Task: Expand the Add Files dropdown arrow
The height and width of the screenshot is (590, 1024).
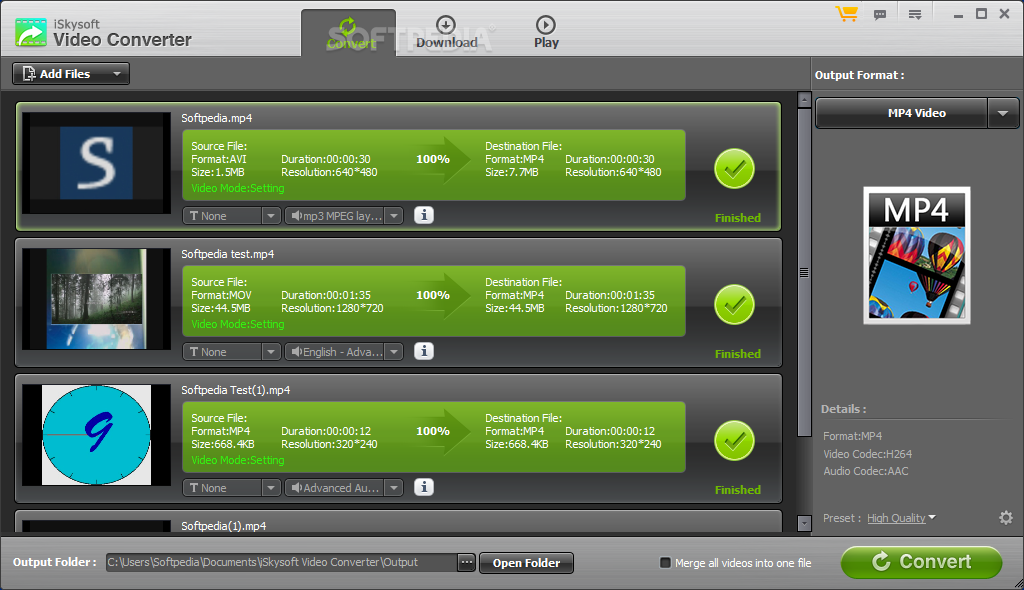Action: 116,74
